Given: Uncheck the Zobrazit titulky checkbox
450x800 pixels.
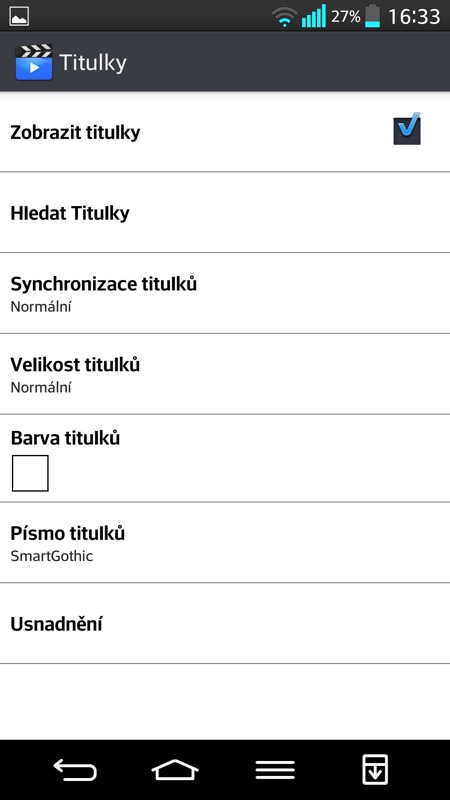Looking at the screenshot, I should tap(407, 129).
